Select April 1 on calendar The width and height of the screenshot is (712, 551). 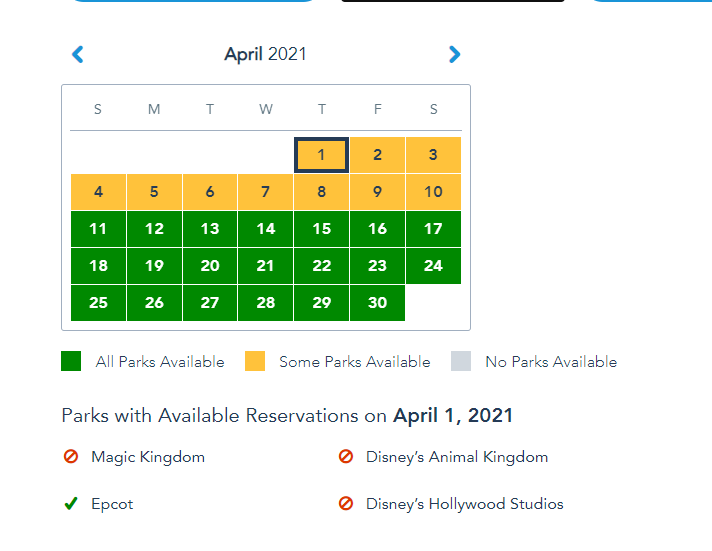pos(321,155)
